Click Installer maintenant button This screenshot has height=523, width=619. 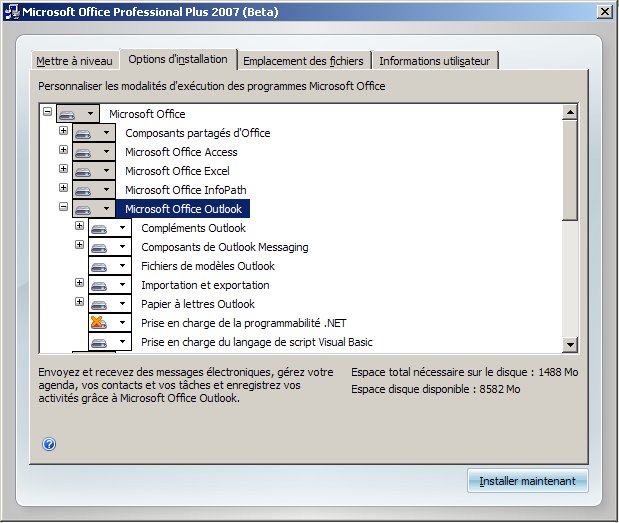(527, 481)
